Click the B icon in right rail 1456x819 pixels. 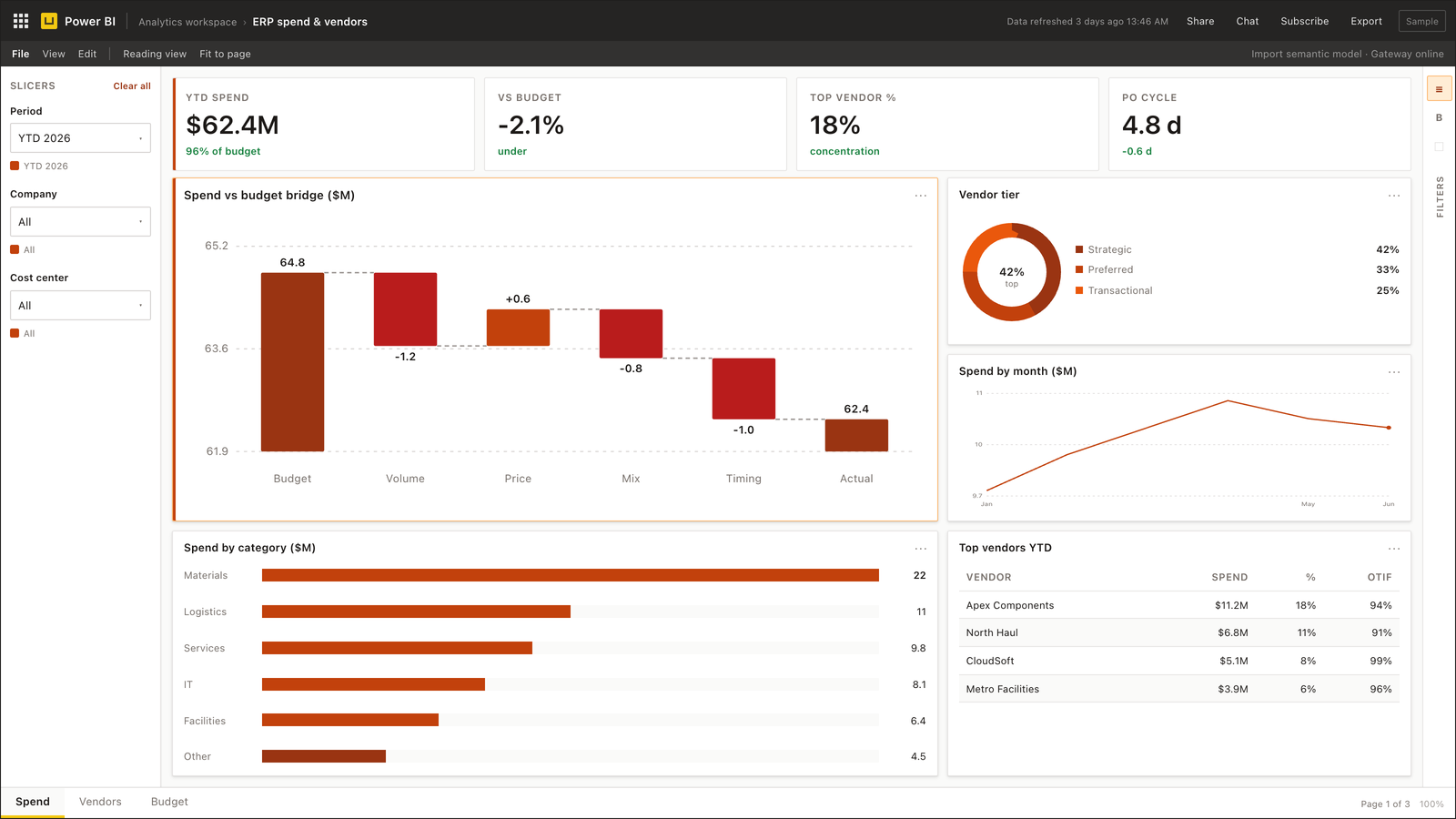(1439, 117)
